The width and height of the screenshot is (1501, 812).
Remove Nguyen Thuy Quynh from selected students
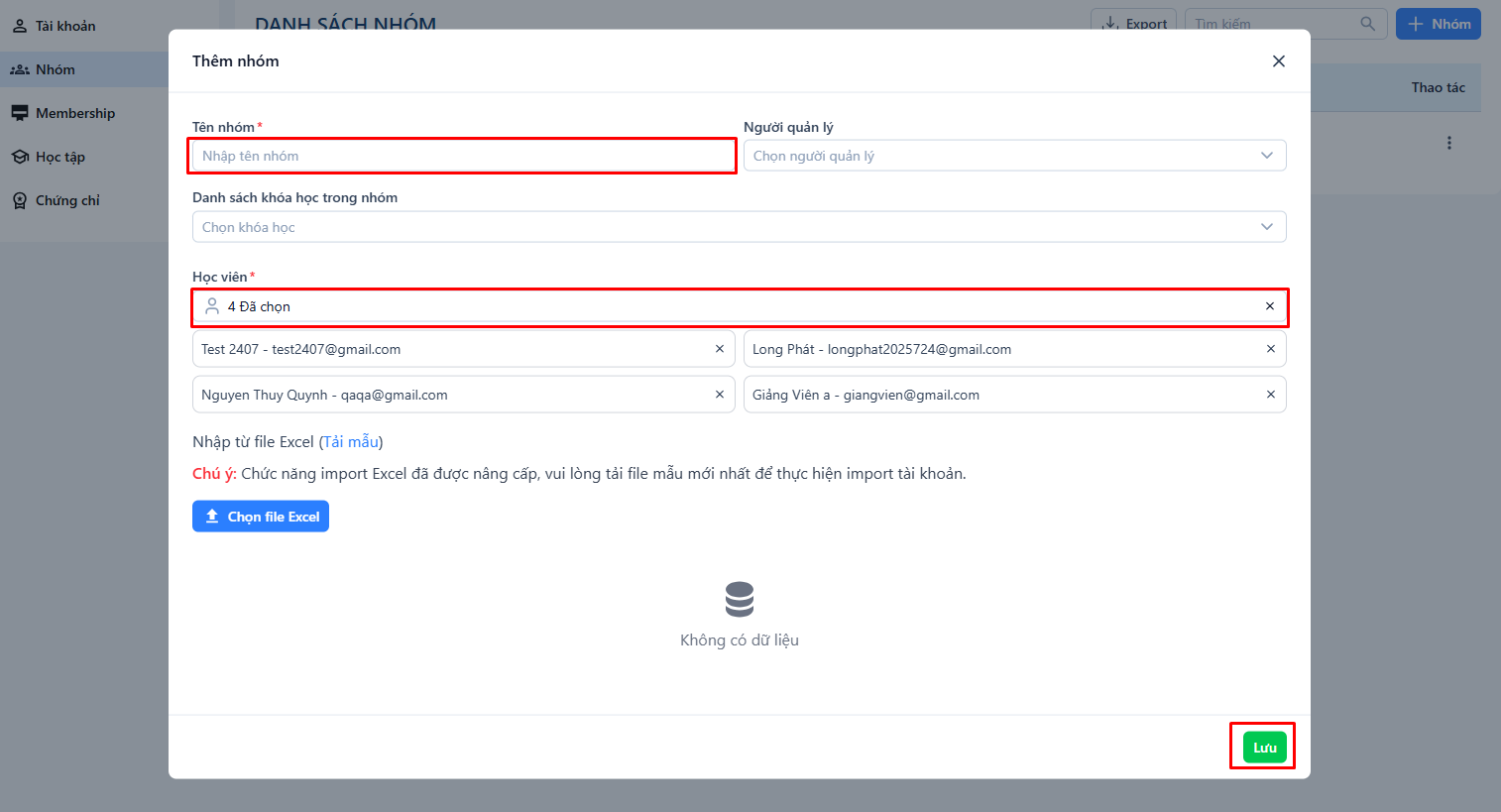720,395
